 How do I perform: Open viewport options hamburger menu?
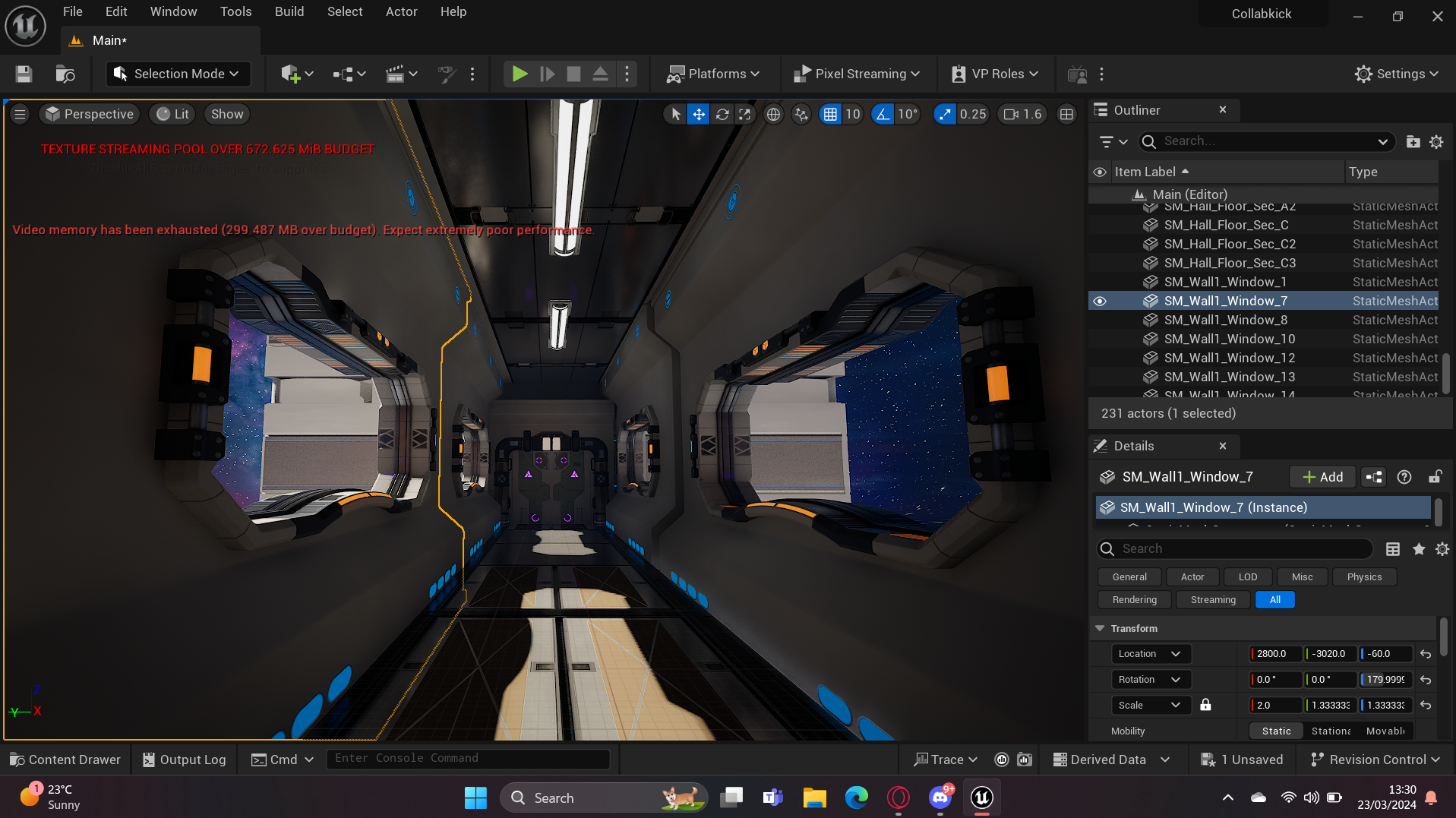pos(20,114)
